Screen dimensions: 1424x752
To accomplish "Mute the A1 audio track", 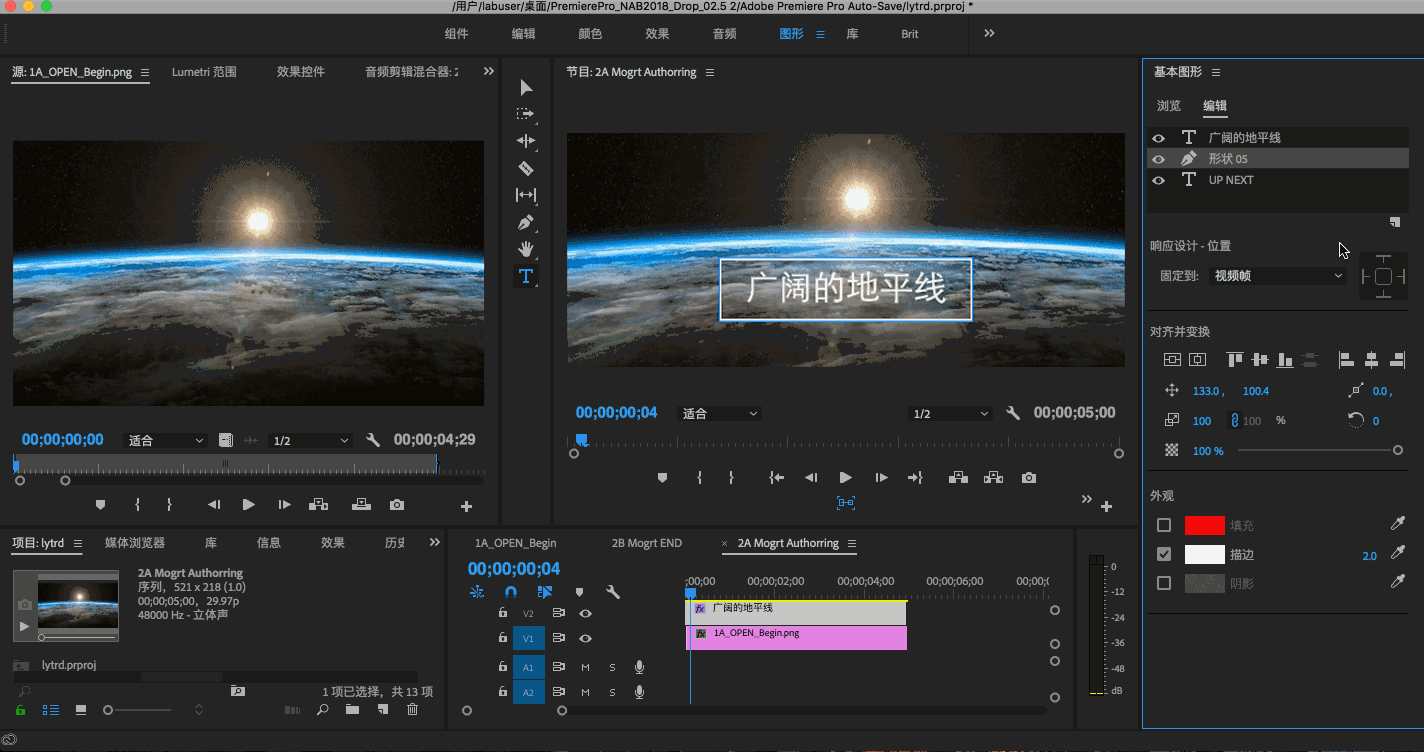I will (584, 666).
